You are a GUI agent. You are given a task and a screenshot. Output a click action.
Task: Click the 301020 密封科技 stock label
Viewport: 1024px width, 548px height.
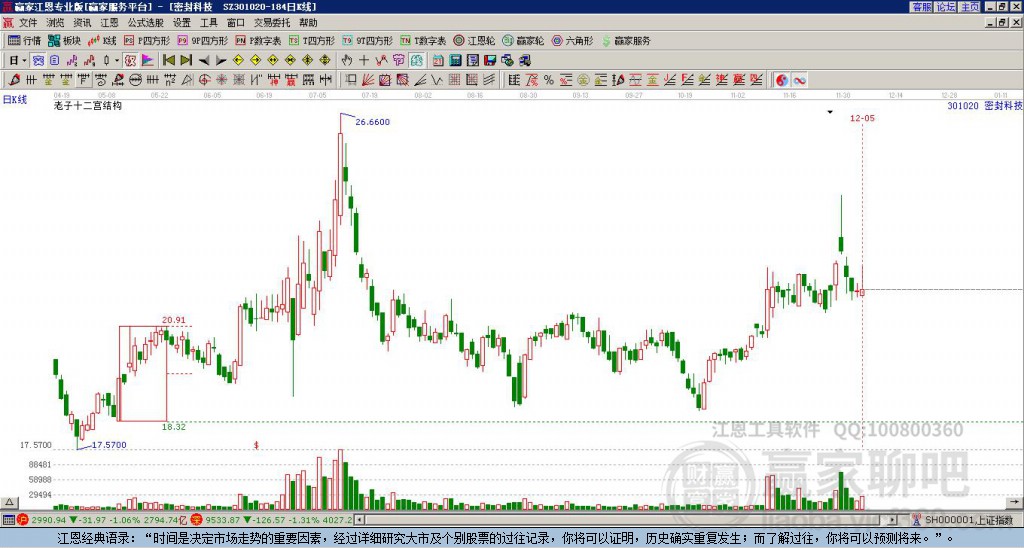(x=985, y=105)
